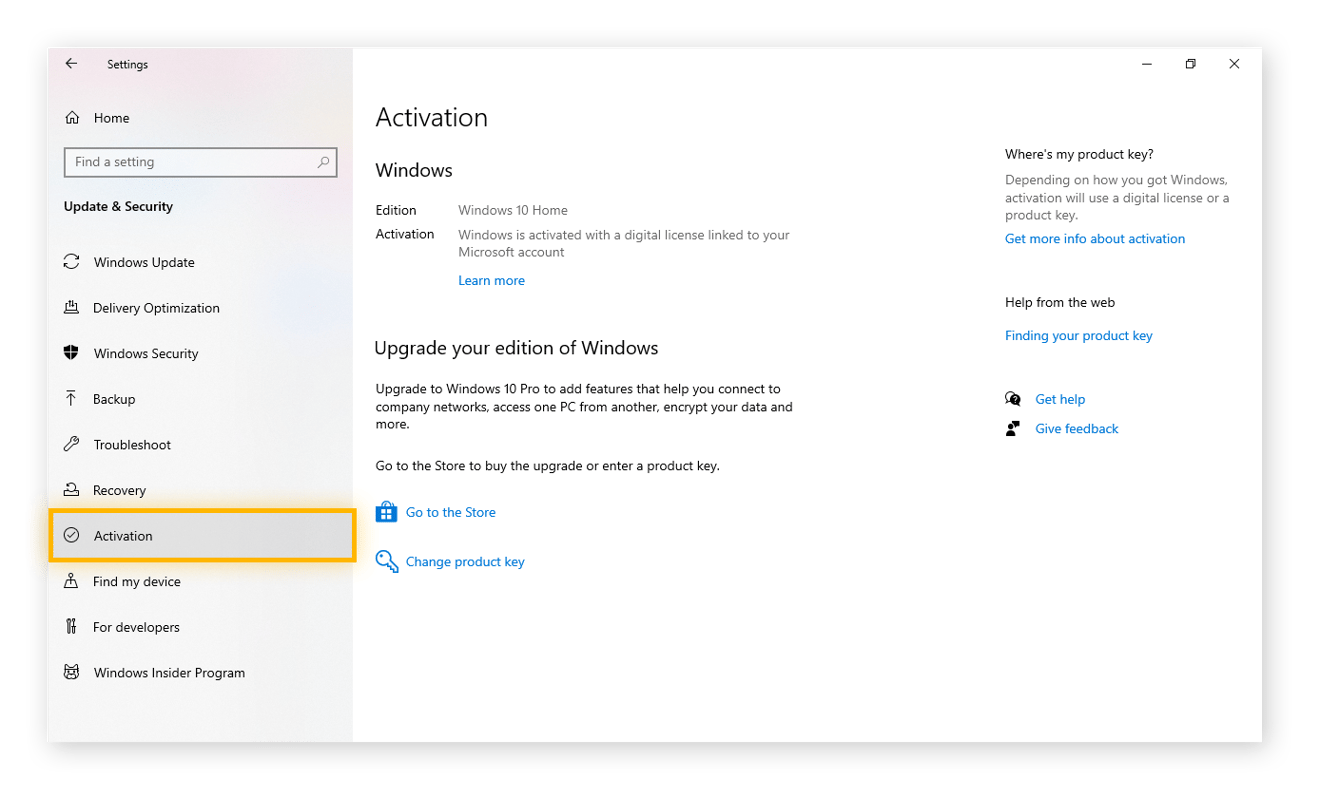Open the Learn more link under Activation status
Image resolution: width=1320 pixels, height=798 pixels.
click(491, 280)
